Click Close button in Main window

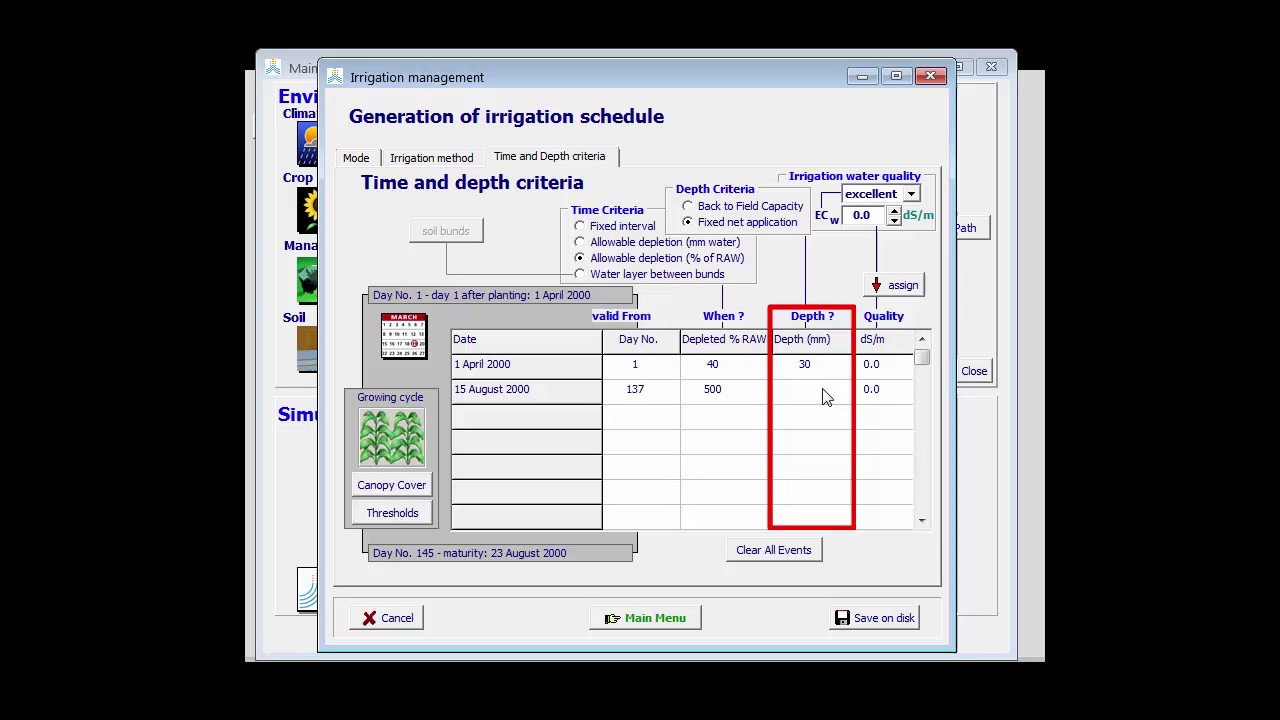pyautogui.click(x=974, y=371)
